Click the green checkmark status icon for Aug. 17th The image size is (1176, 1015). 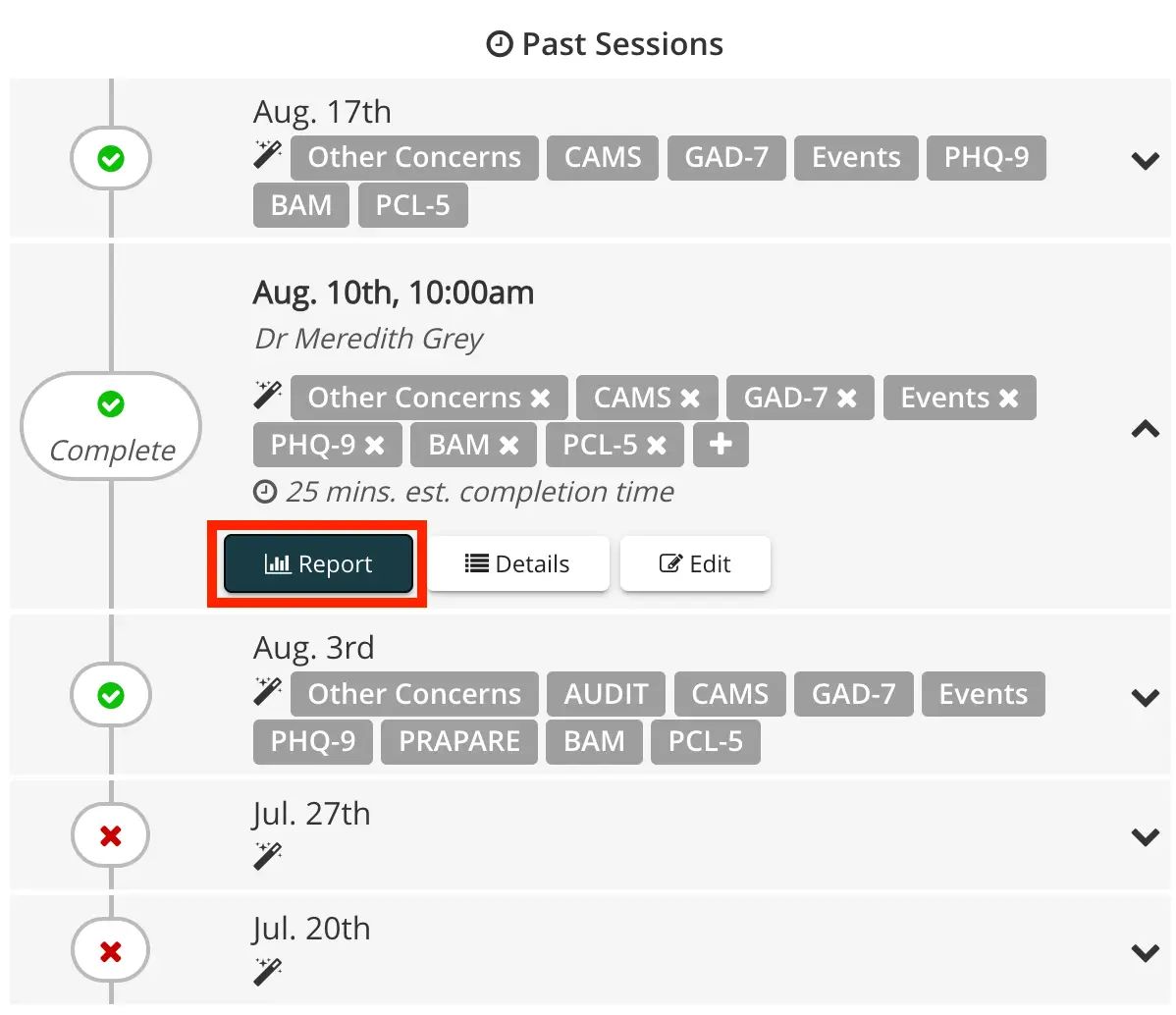coord(111,158)
